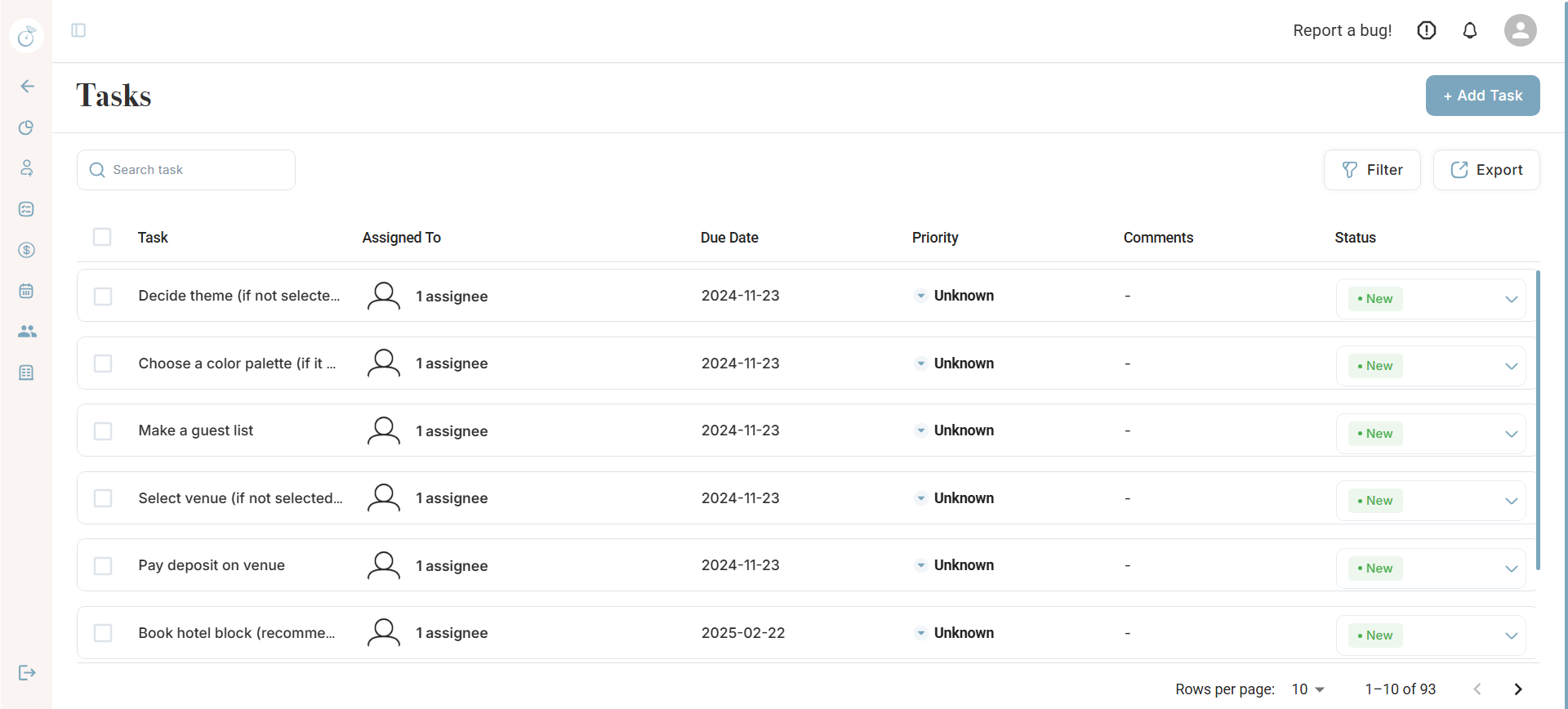Open the calendar sidebar icon
The width and height of the screenshot is (1568, 709).
pyautogui.click(x=26, y=291)
